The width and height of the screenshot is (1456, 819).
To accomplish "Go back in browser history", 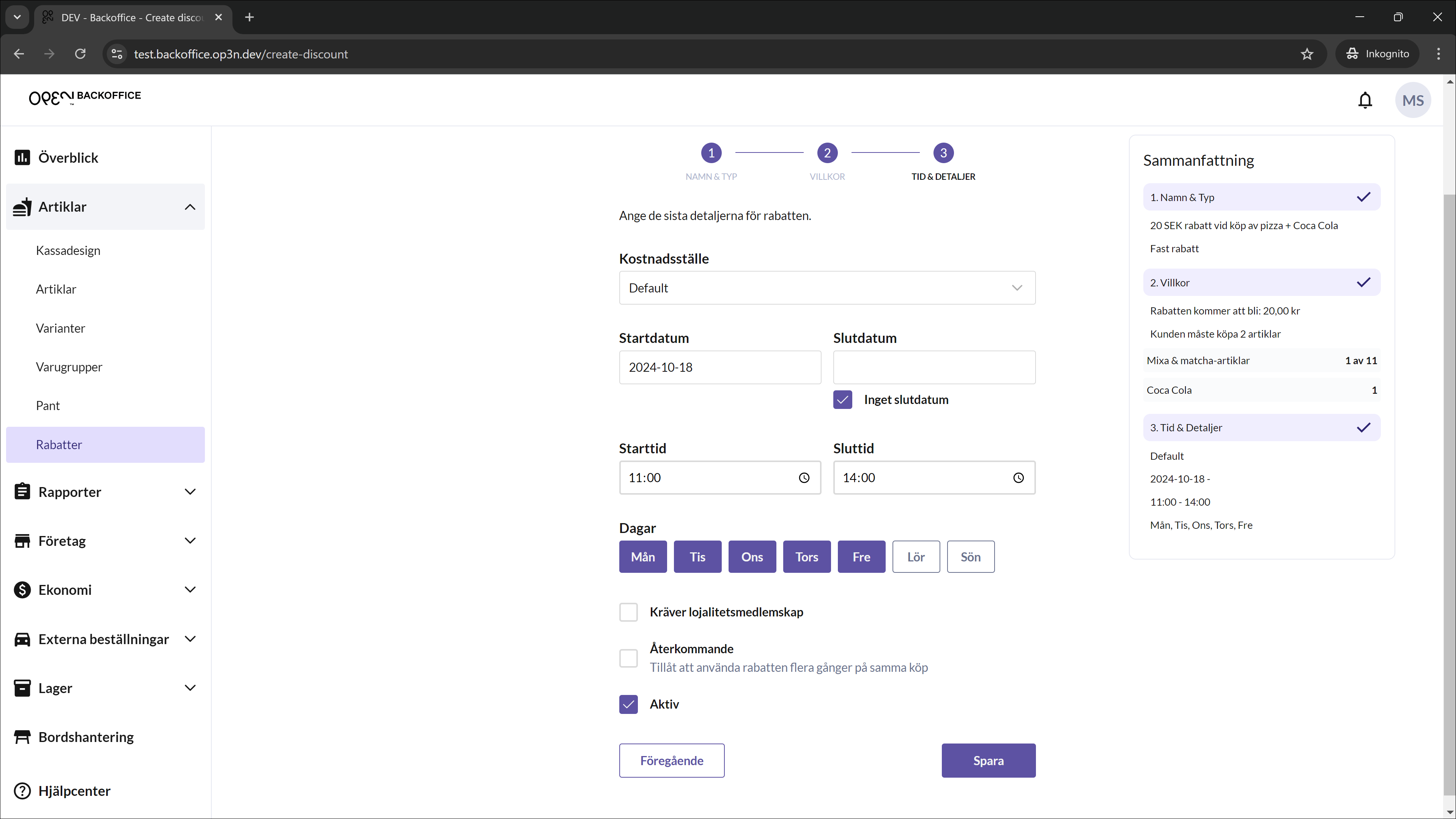I will 19,54.
